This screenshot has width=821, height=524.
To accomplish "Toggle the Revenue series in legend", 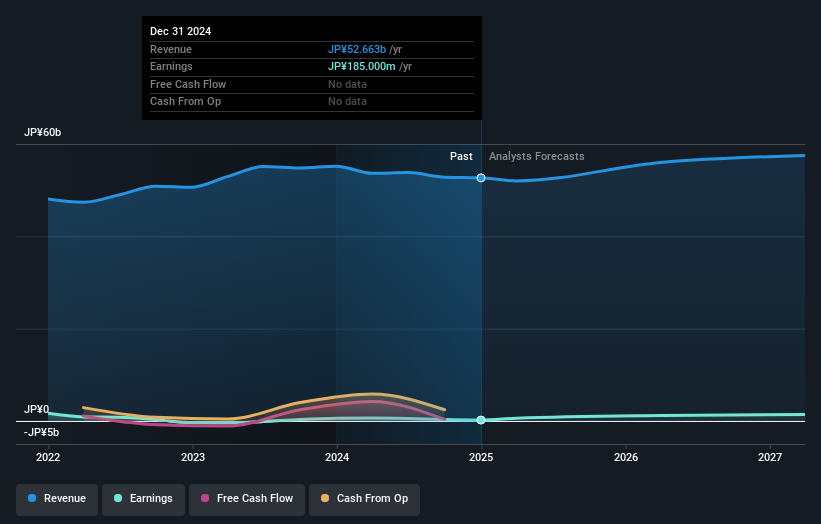I will pos(57,498).
